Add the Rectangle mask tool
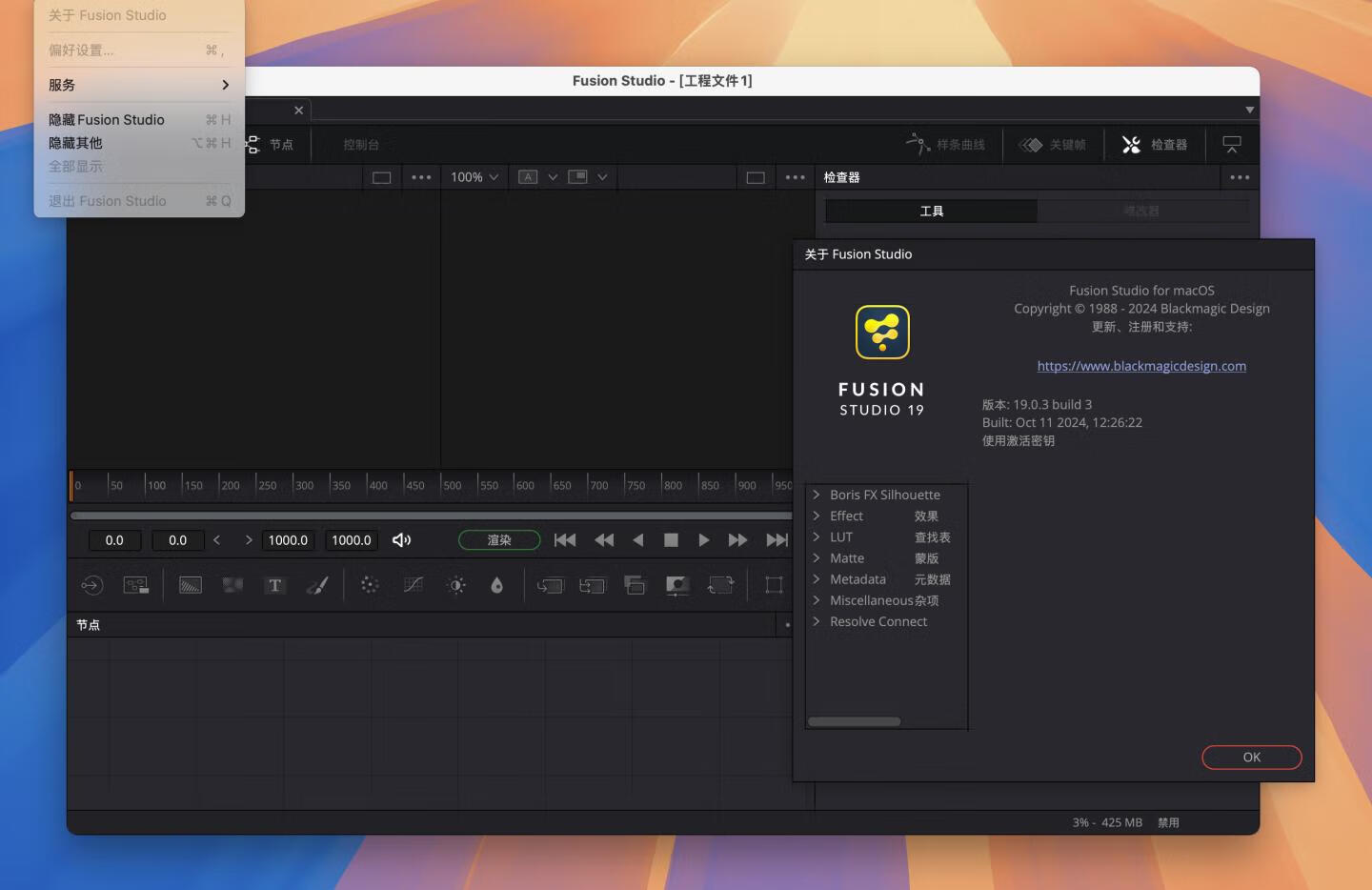The height and width of the screenshot is (890, 1372). (774, 585)
